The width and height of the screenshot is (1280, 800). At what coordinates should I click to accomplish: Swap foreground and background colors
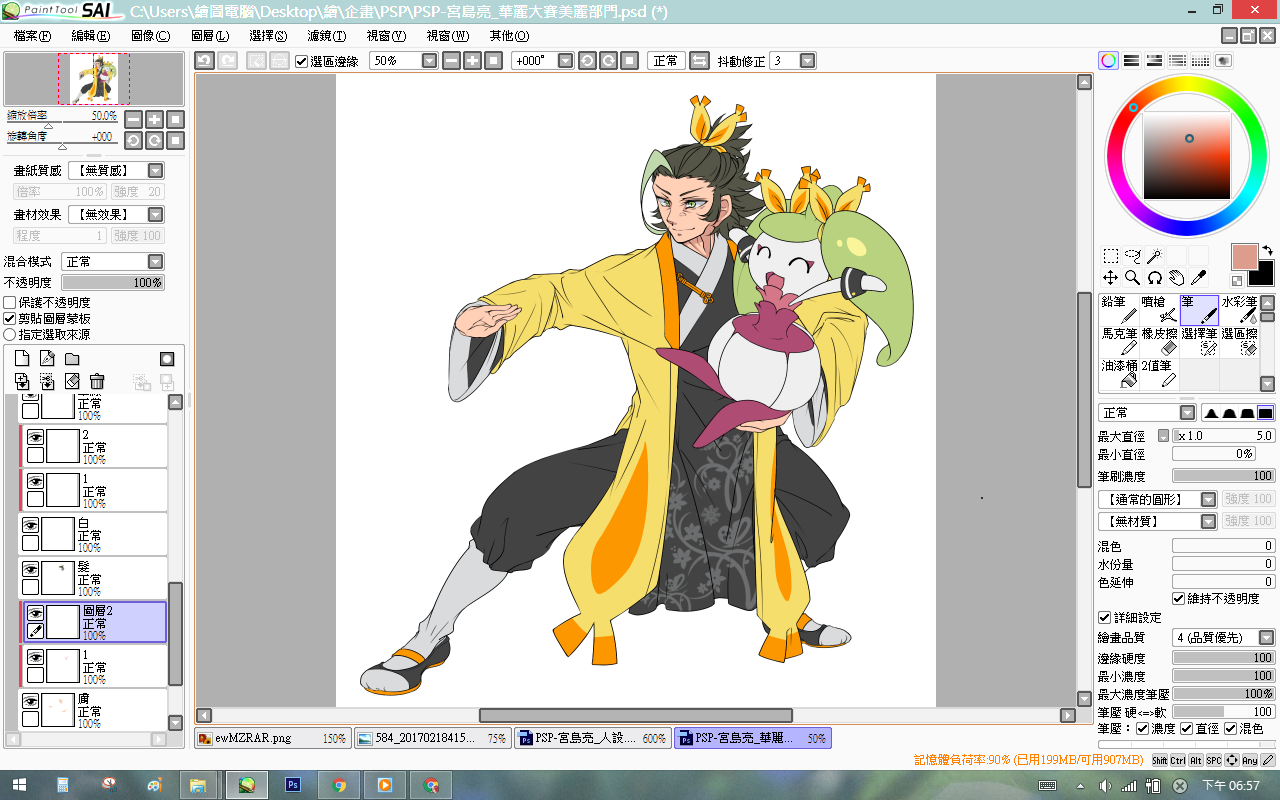point(1267,250)
